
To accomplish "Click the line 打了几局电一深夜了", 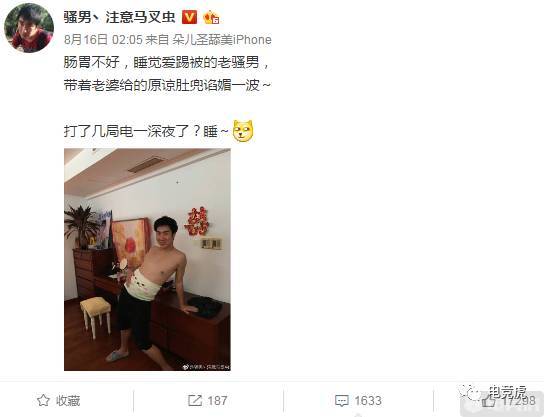I will [146, 131].
